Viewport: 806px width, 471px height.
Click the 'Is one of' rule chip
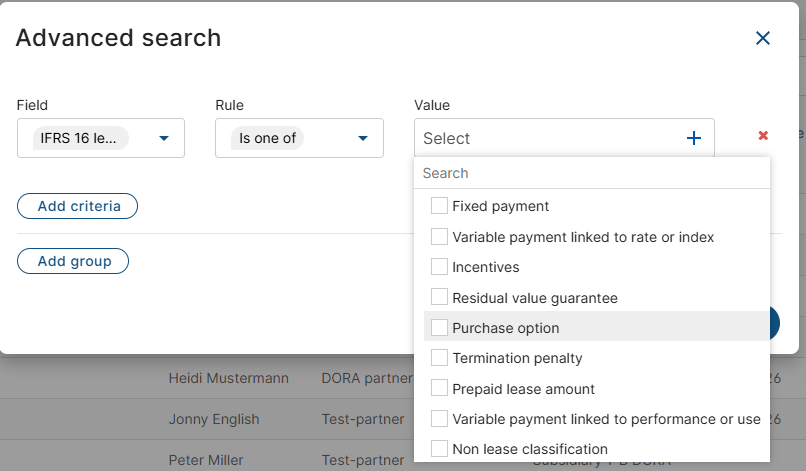tap(267, 138)
